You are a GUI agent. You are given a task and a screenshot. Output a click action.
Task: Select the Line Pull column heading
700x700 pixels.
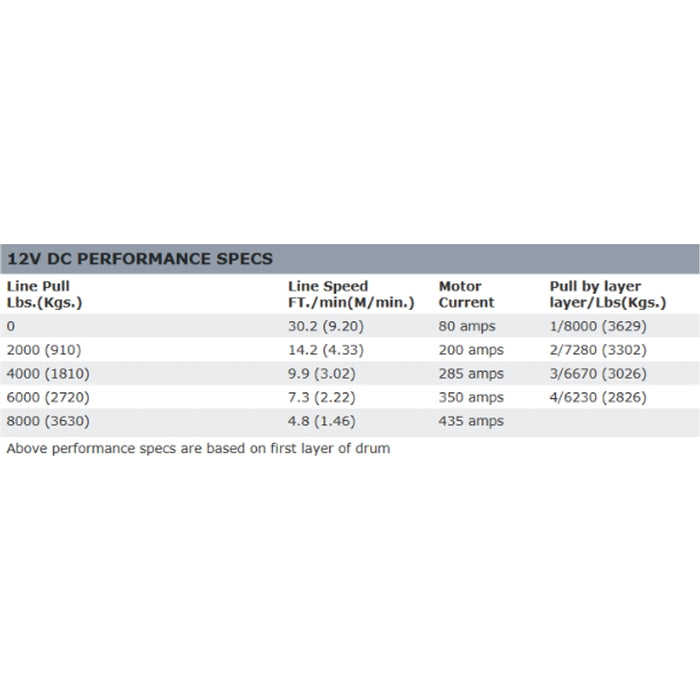coord(44,294)
